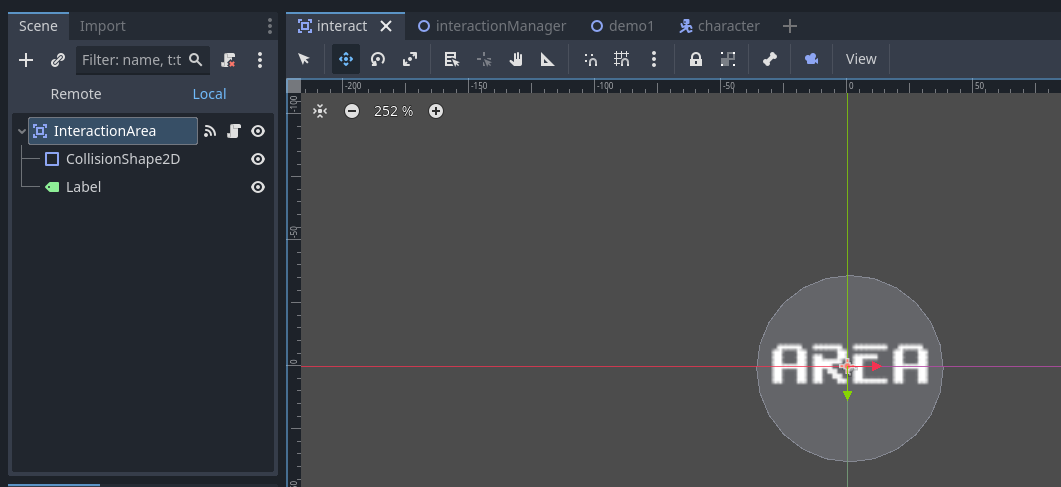Open Scene dock extra options menu
1061x487 pixels.
260,60
